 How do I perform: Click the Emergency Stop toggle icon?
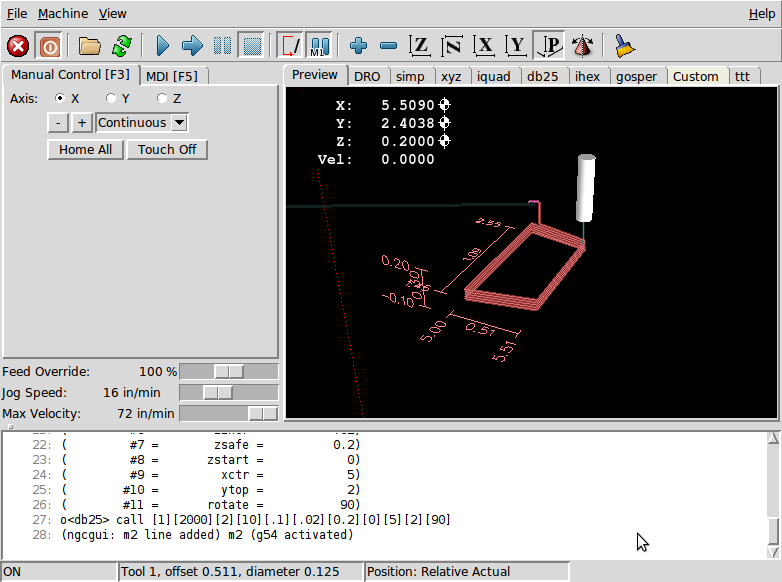(x=18, y=46)
